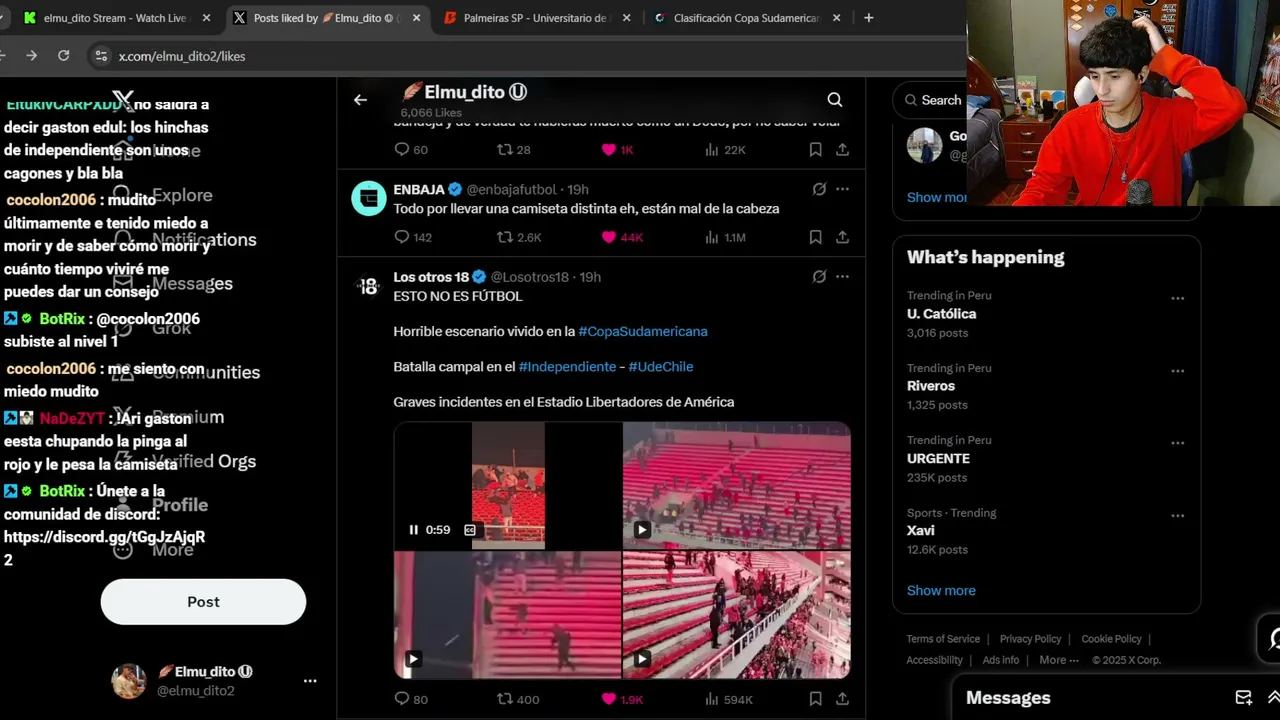Open the #UdeChile hashtag
The height and width of the screenshot is (720, 1280).
click(661, 367)
